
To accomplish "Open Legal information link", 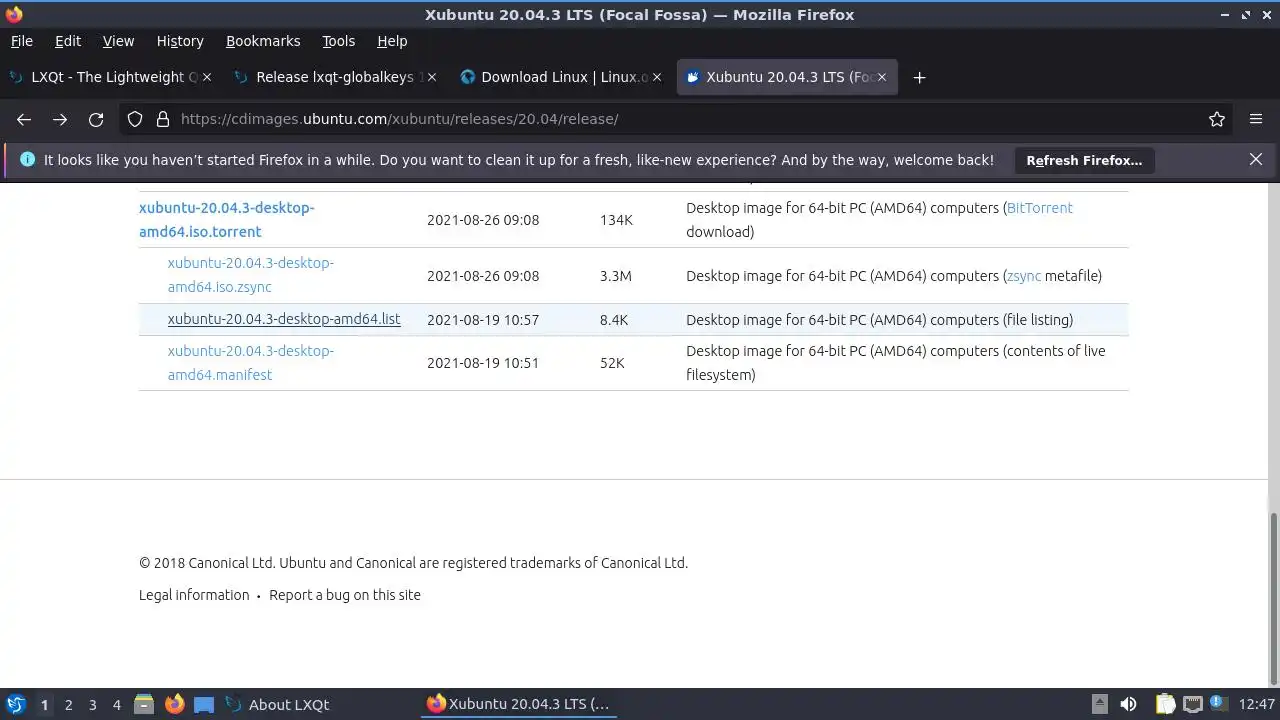I will (x=194, y=595).
